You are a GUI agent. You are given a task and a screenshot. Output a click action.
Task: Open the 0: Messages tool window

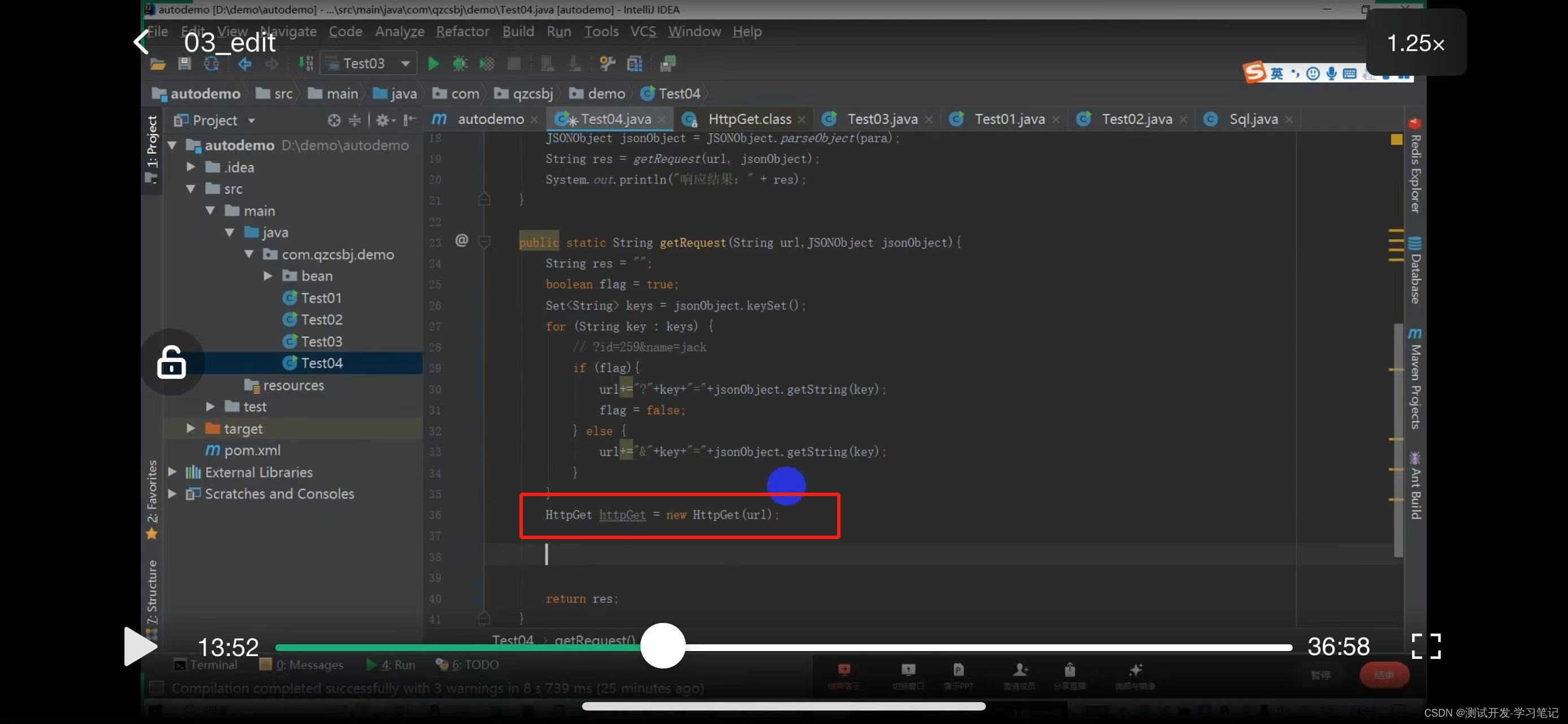click(x=301, y=665)
